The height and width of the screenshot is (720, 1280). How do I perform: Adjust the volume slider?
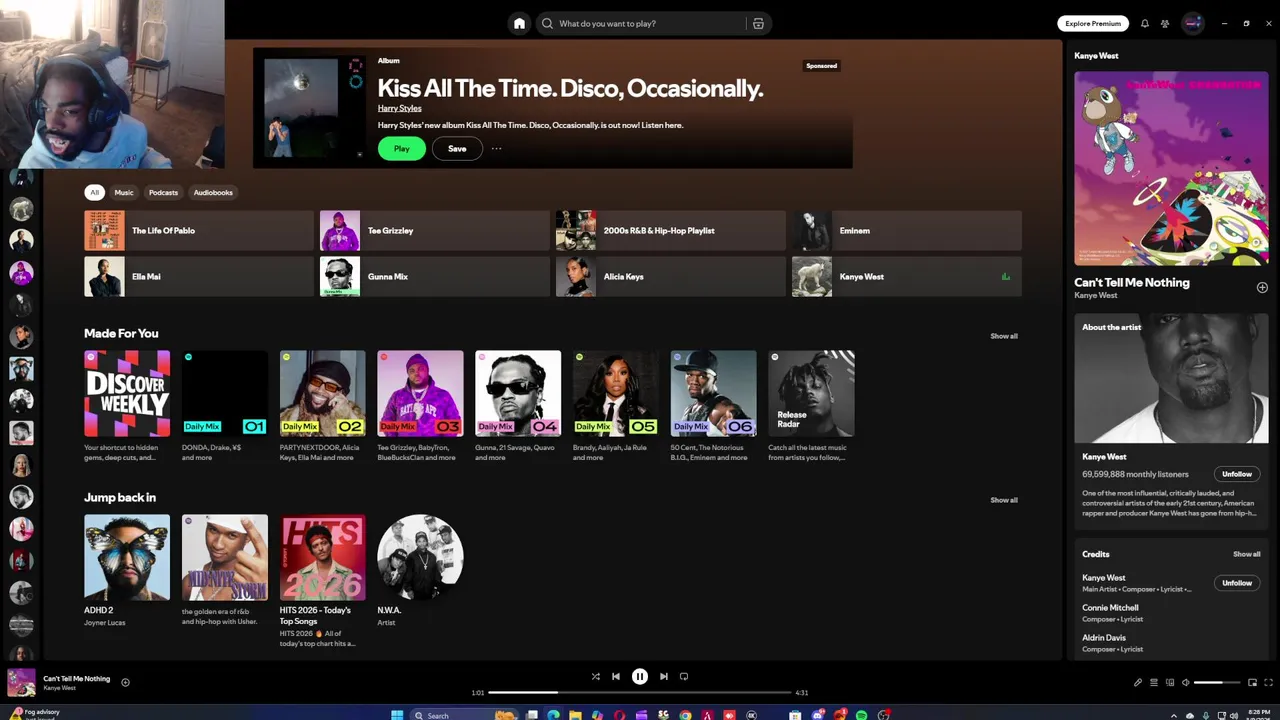(1215, 682)
